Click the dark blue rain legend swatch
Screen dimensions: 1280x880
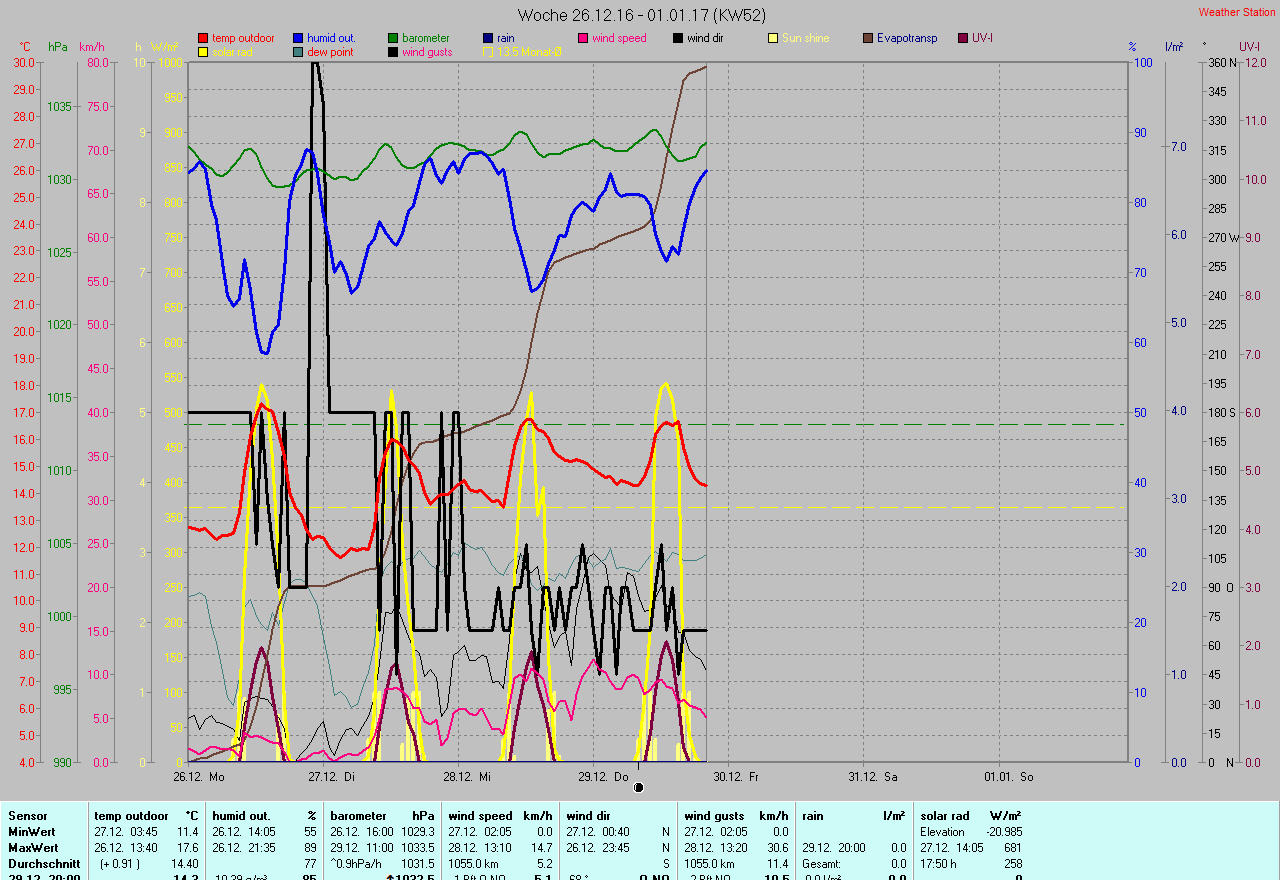coord(489,38)
